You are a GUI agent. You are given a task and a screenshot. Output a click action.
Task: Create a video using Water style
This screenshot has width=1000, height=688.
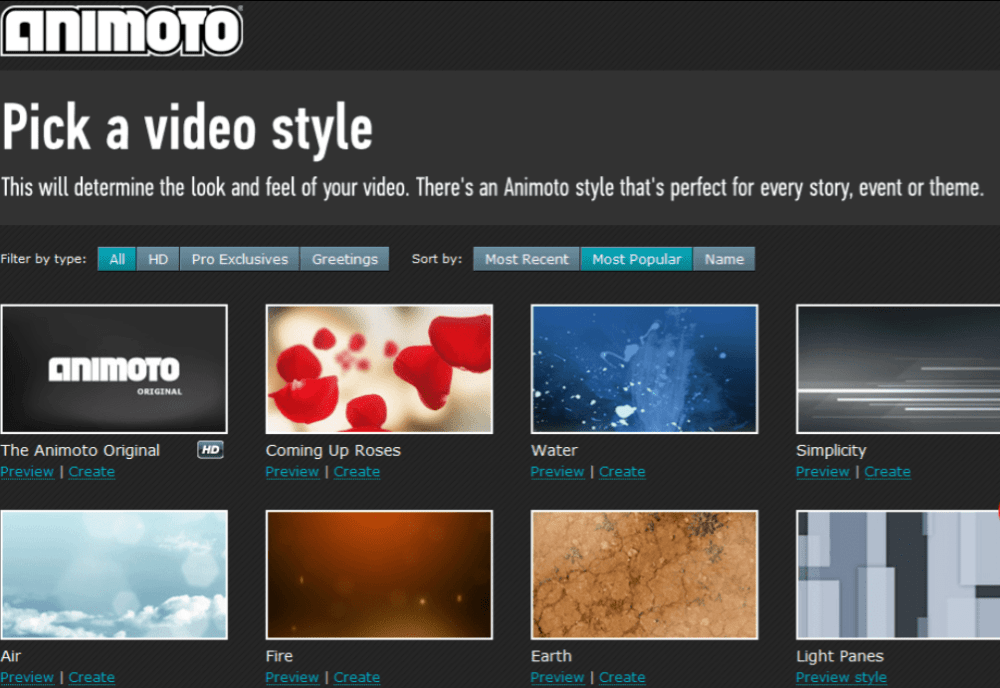622,472
